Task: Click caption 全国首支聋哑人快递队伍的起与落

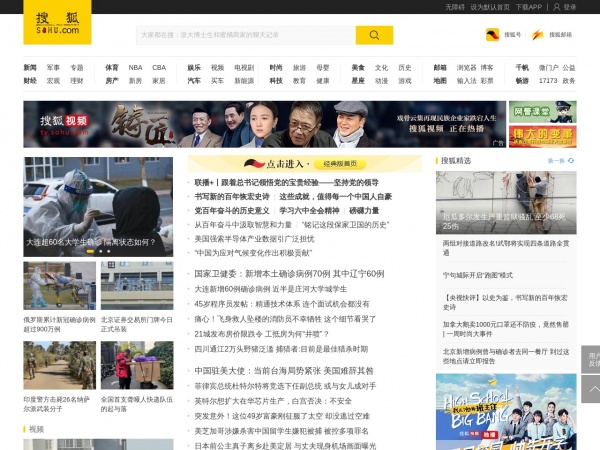Action: [x=137, y=404]
